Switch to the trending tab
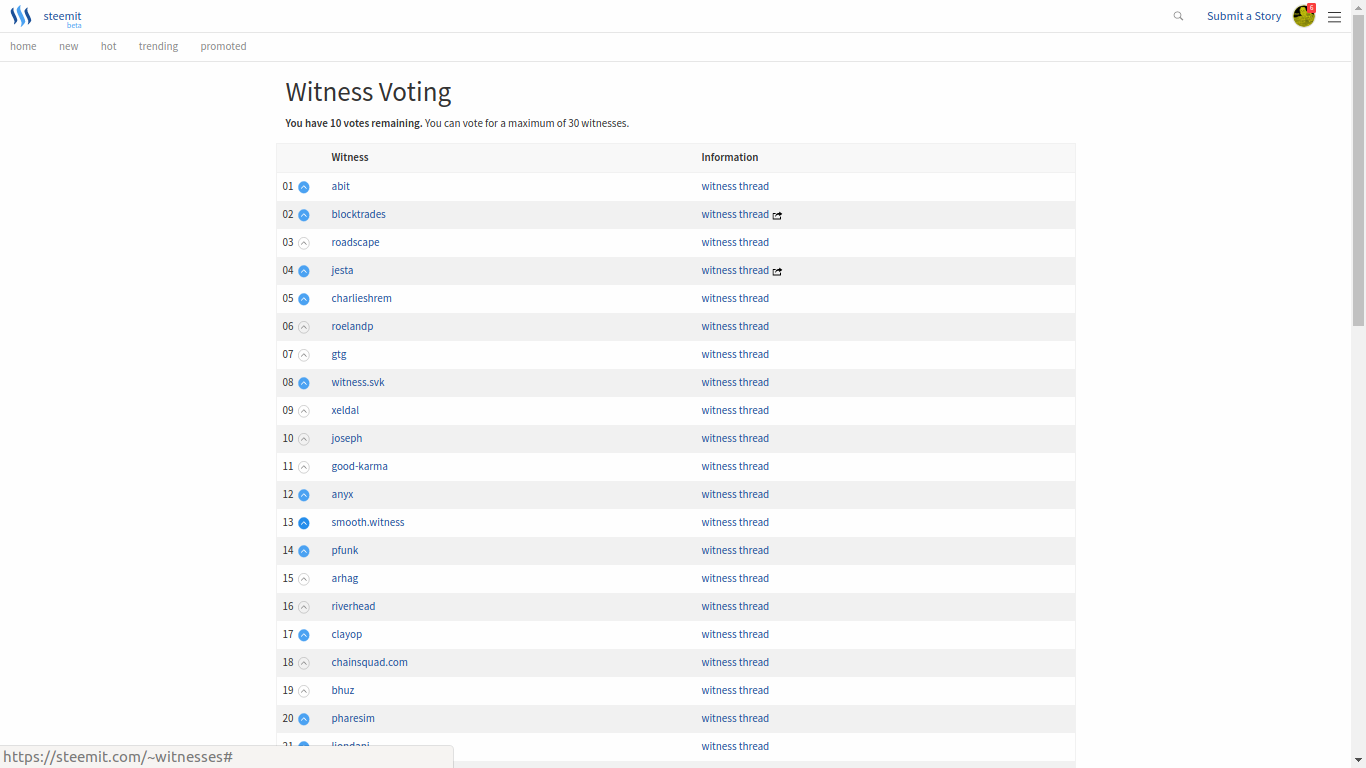Image resolution: width=1366 pixels, height=768 pixels. [158, 46]
